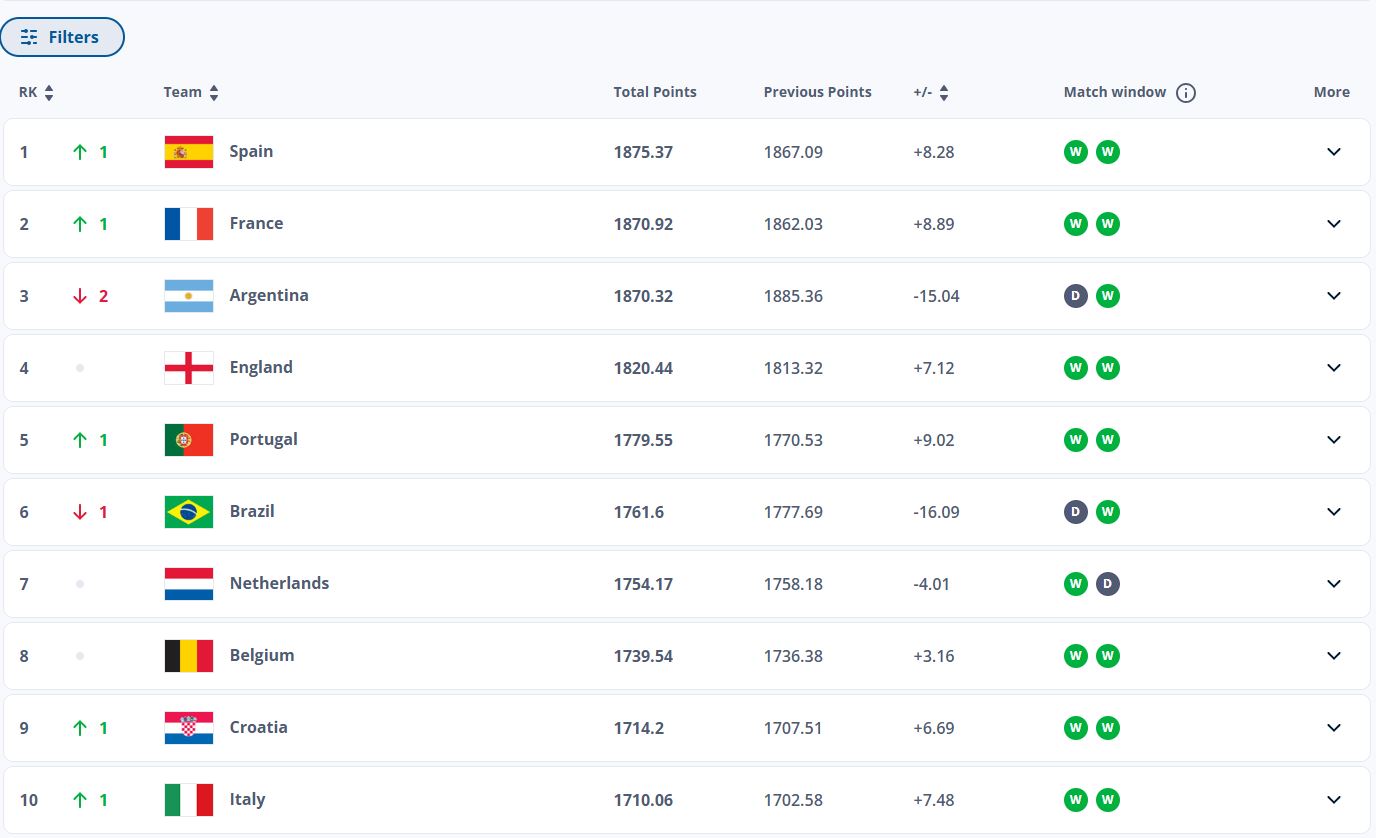Click the Total Points column header
The image size is (1376, 838).
click(655, 92)
